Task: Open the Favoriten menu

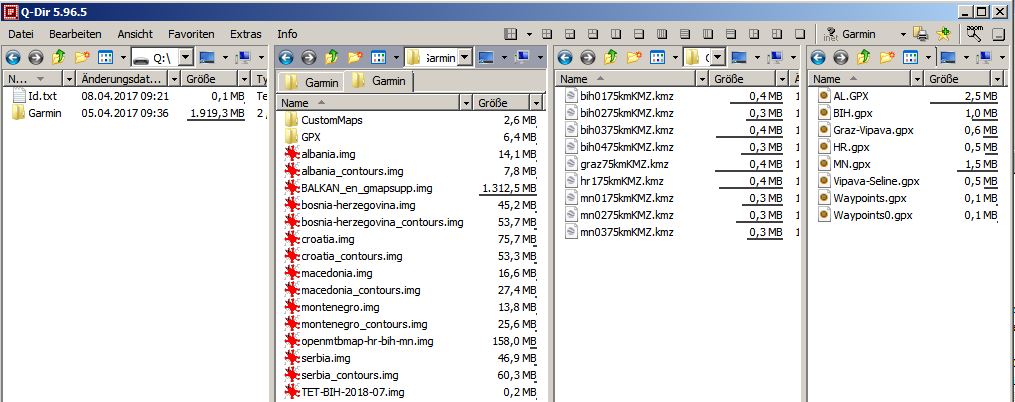Action: 190,34
